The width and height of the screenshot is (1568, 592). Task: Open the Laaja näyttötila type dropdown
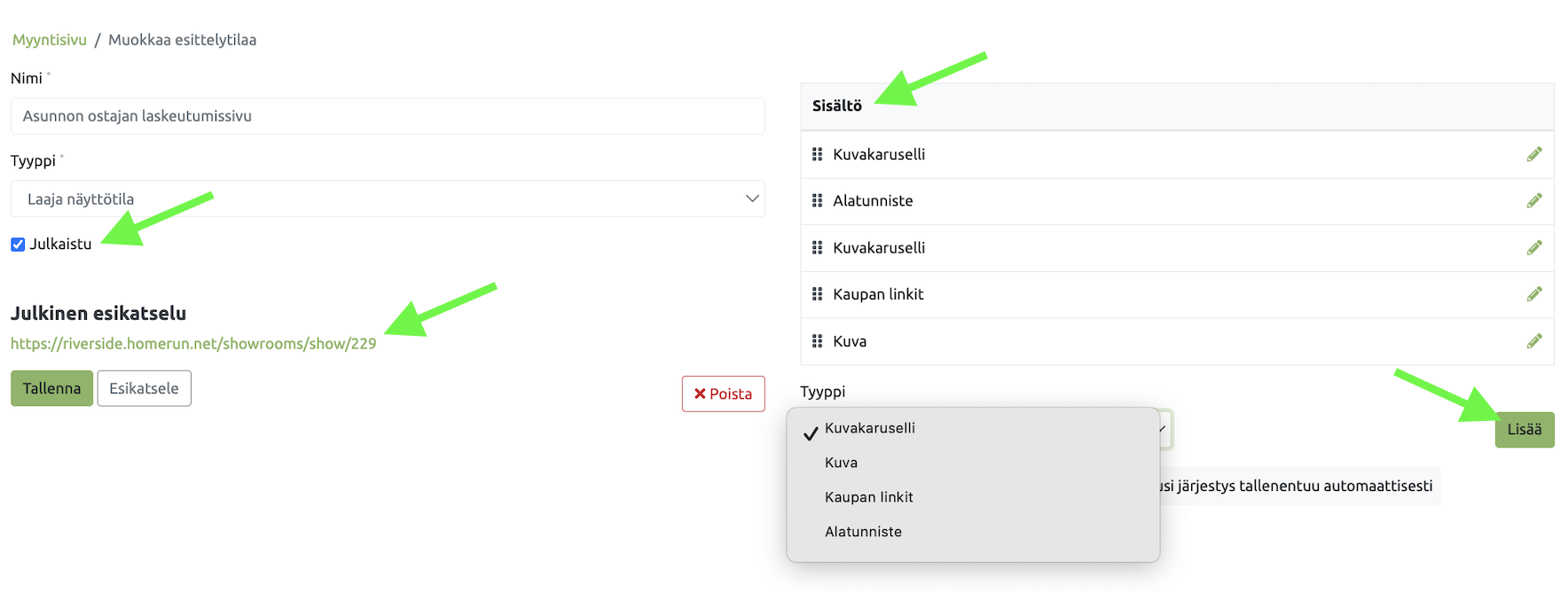coord(388,199)
